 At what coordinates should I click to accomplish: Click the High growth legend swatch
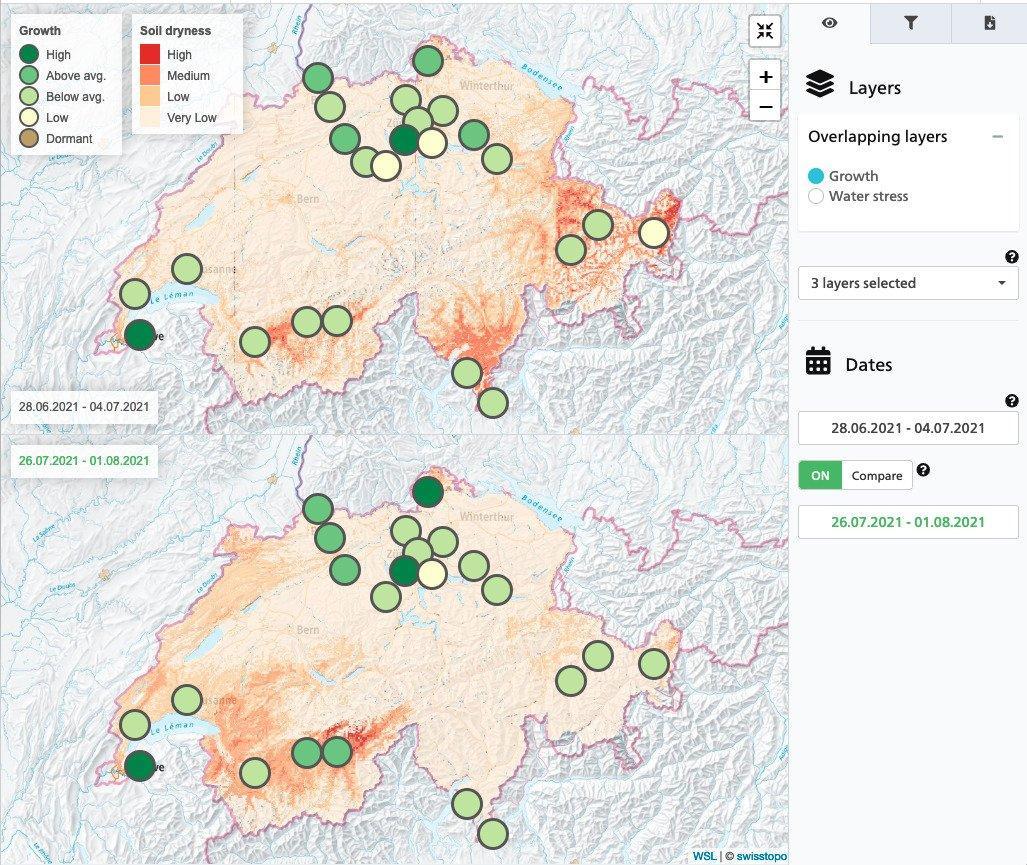tap(29, 54)
